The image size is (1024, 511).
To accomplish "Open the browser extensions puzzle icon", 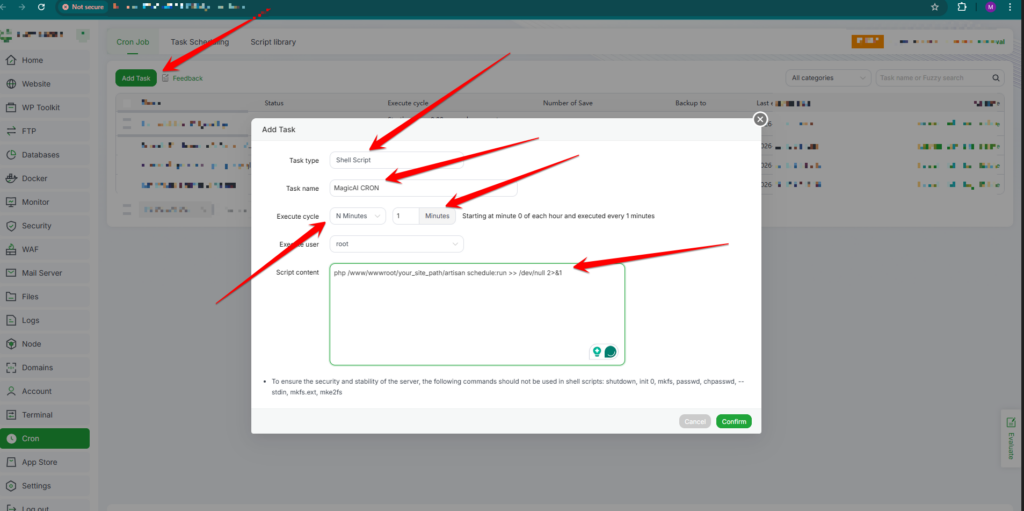I will 962,6.
